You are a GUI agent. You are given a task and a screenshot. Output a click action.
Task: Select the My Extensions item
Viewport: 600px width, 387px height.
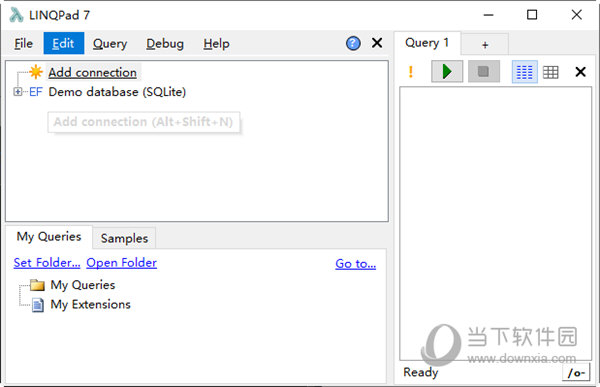click(x=91, y=304)
